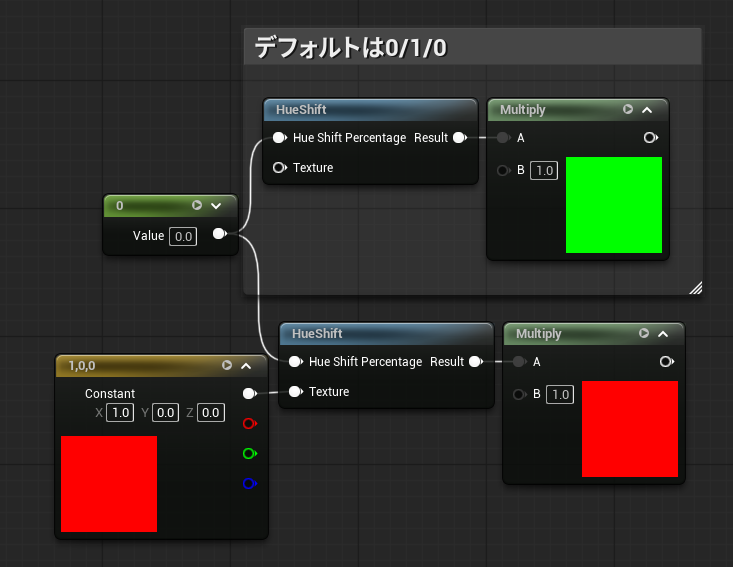Viewport: 733px width, 567px height.
Task: Click the Result output pin of the lower HueShift node
Action: [x=475, y=362]
